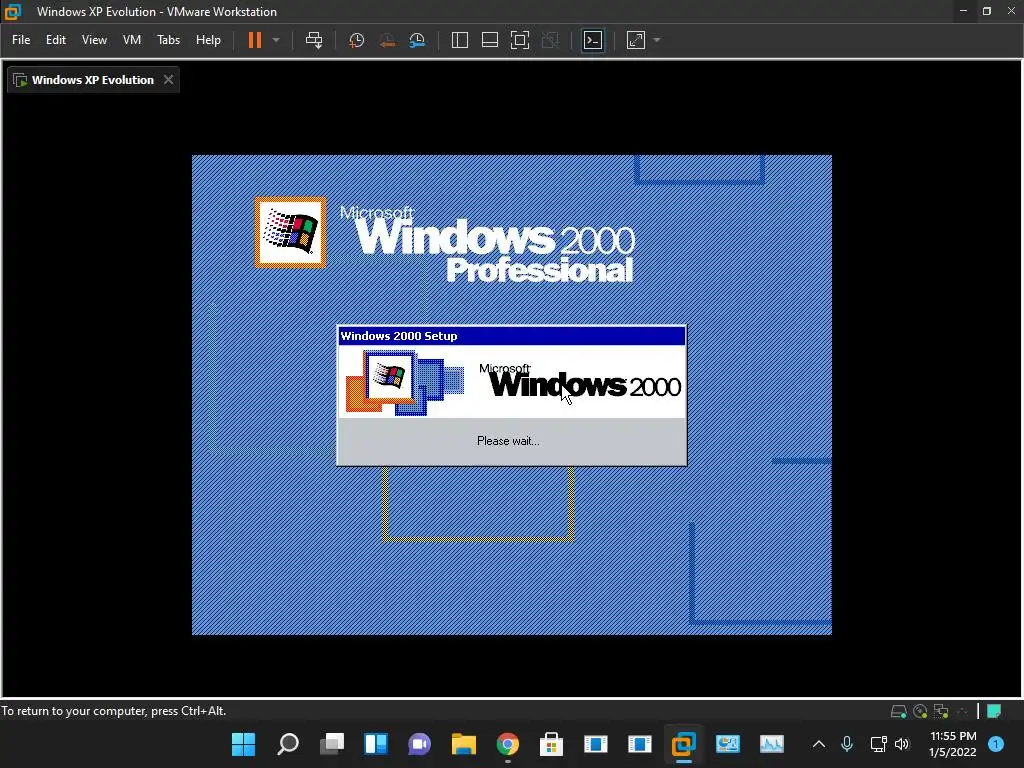Open Task View on the taskbar
This screenshot has width=1024, height=768.
[x=332, y=744]
